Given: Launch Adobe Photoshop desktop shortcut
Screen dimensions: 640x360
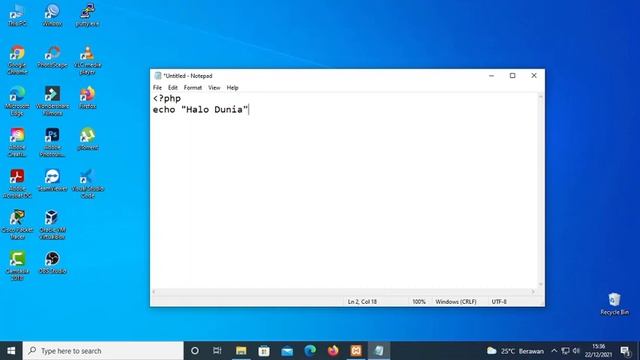Looking at the screenshot, I should (52, 142).
